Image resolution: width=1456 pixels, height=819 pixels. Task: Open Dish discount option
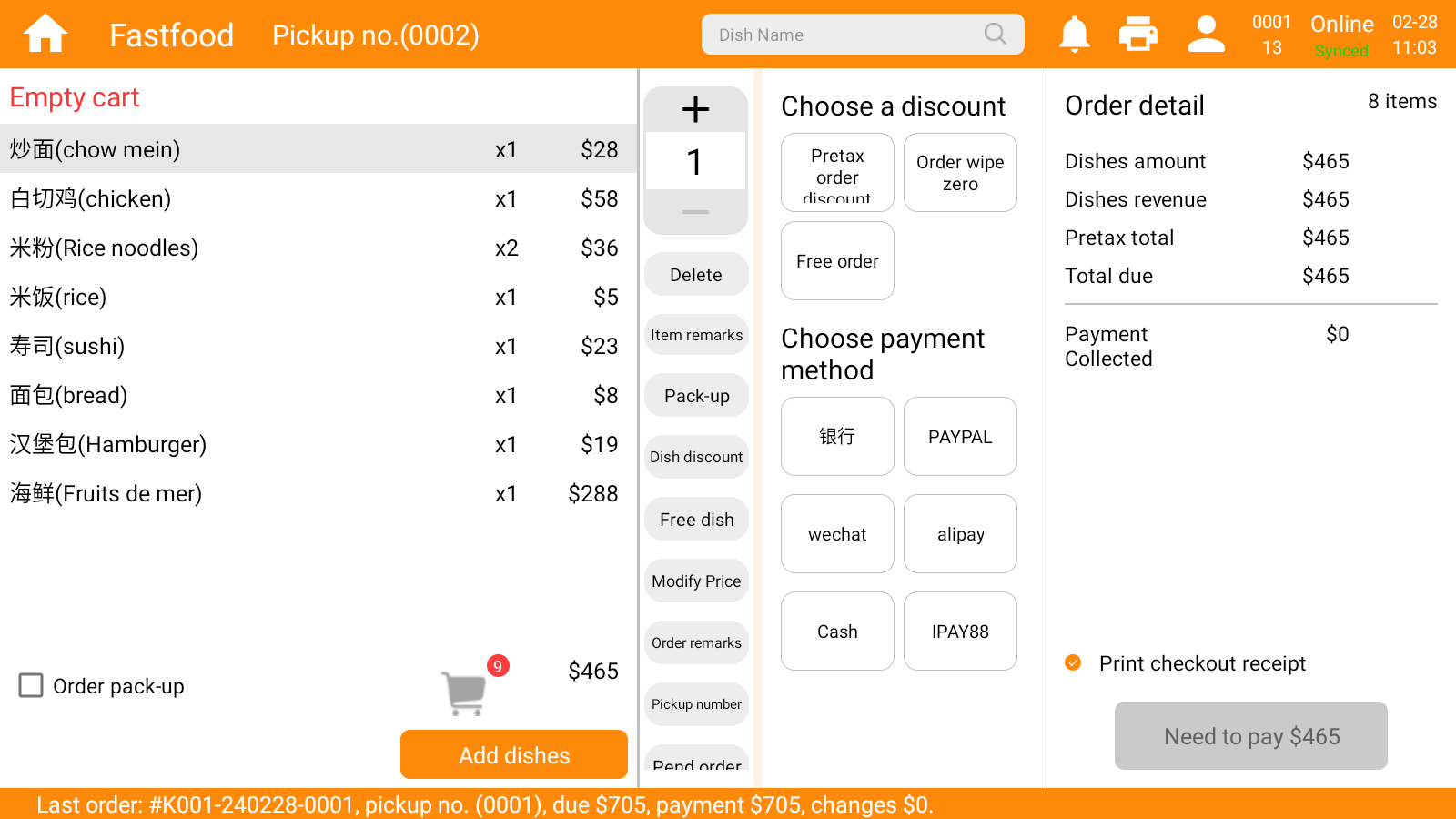coord(696,457)
